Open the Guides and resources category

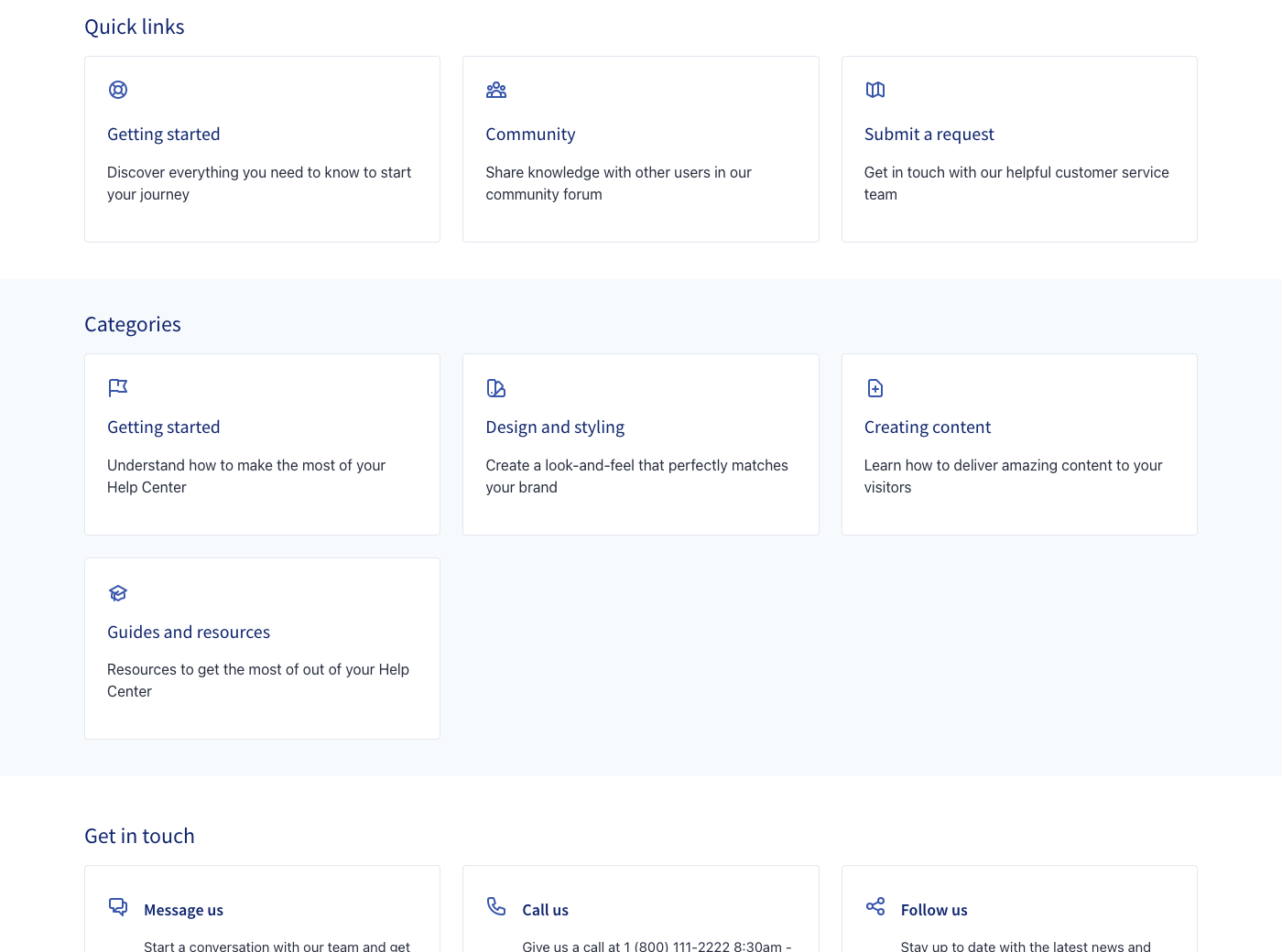[189, 633]
